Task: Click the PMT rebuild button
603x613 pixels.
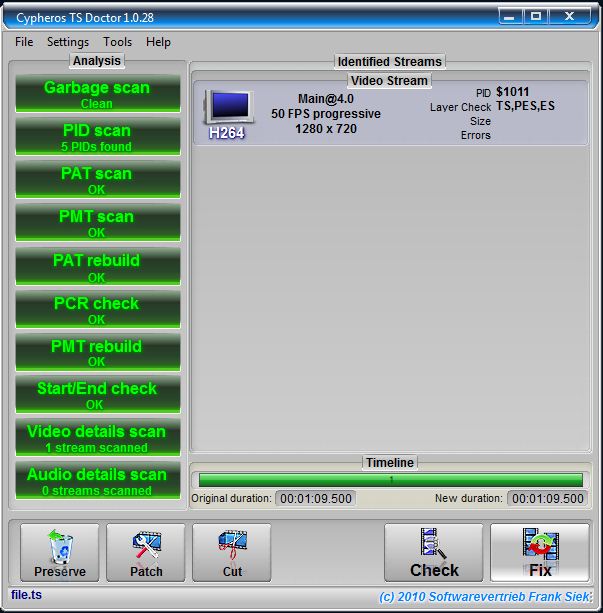Action: click(97, 353)
